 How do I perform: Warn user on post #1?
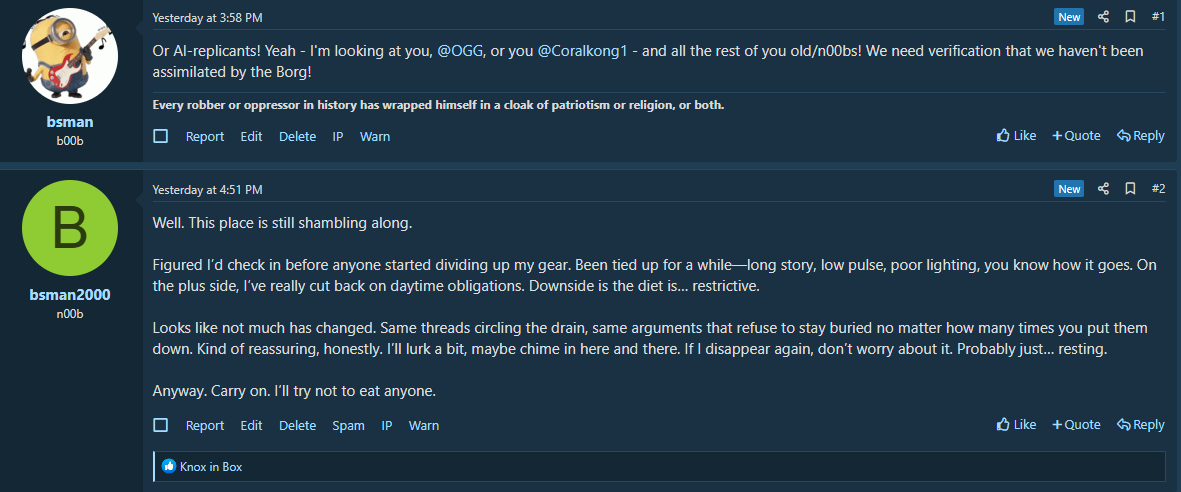pyautogui.click(x=375, y=136)
